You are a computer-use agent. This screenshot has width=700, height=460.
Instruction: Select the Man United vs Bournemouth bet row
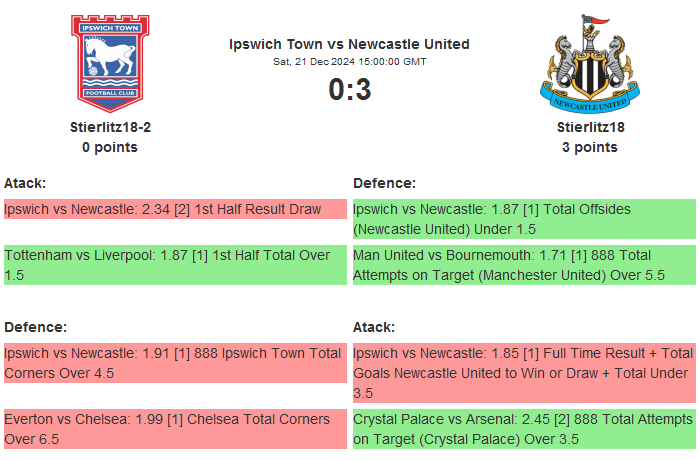[523, 265]
